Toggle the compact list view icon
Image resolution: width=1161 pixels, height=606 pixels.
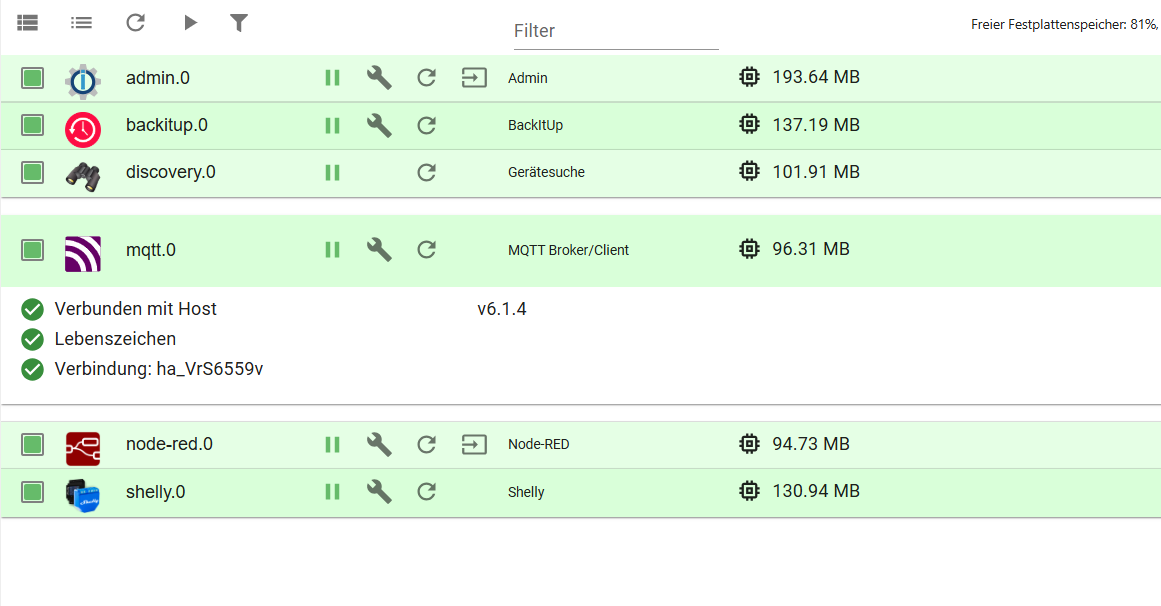(82, 22)
